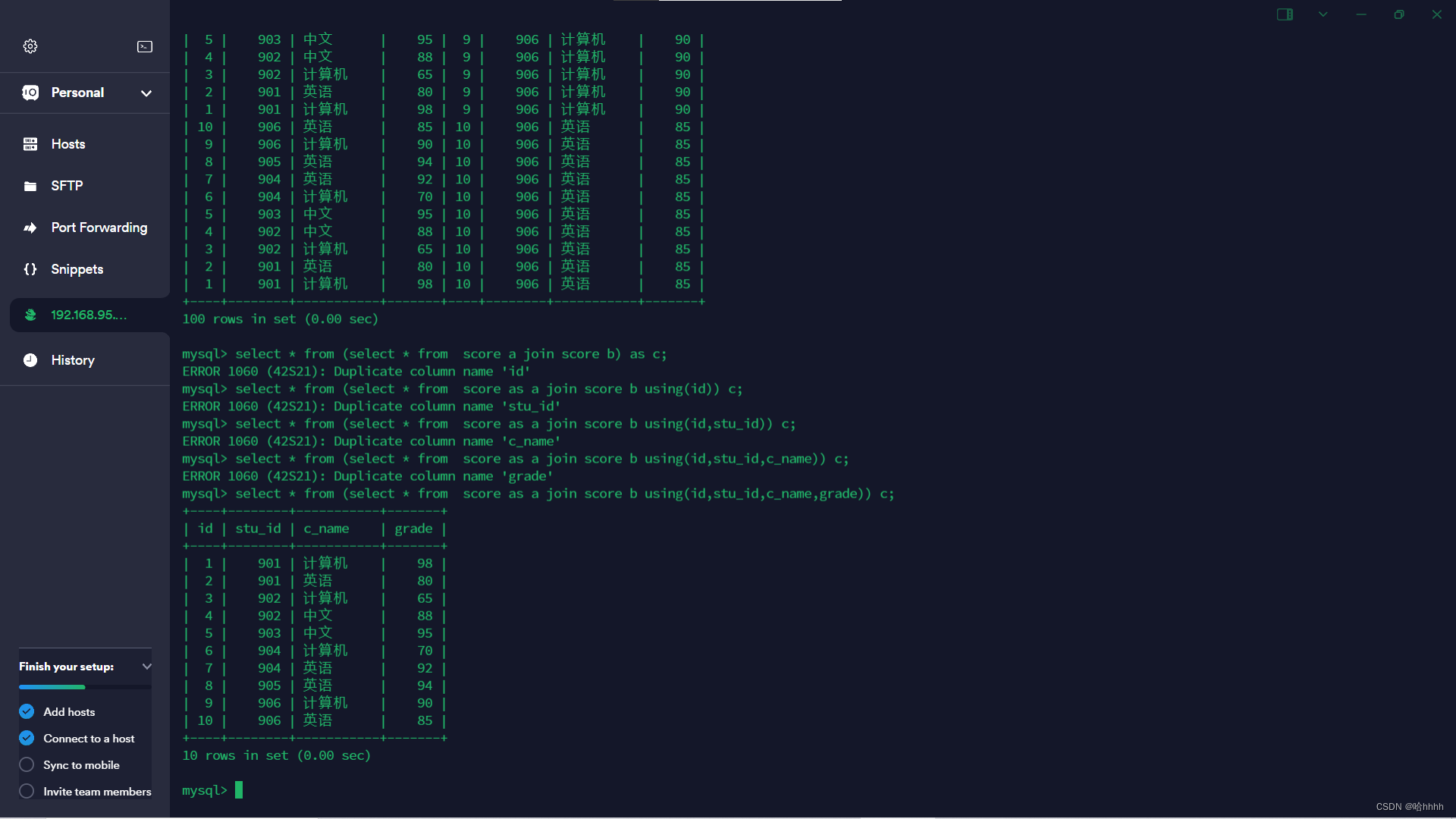1456x819 pixels.
Task: Click the Hosts grid icon
Action: [30, 144]
